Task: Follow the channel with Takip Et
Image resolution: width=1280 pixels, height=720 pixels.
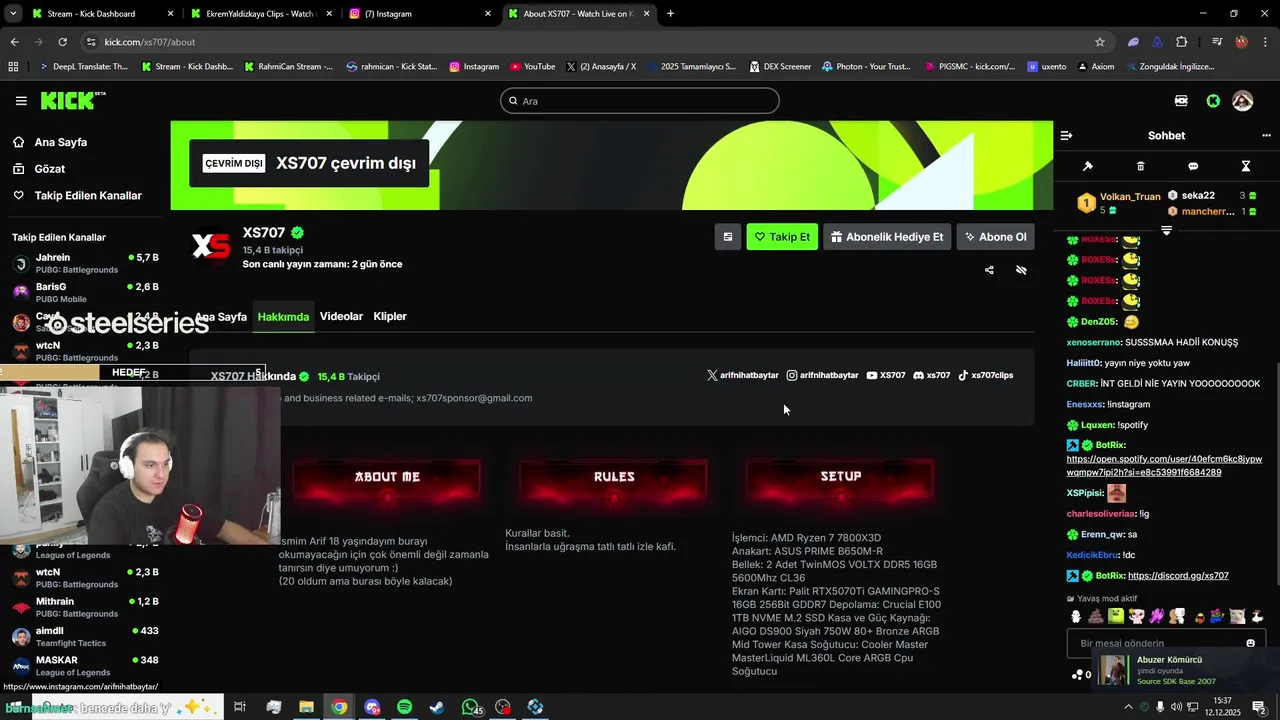Action: [782, 237]
